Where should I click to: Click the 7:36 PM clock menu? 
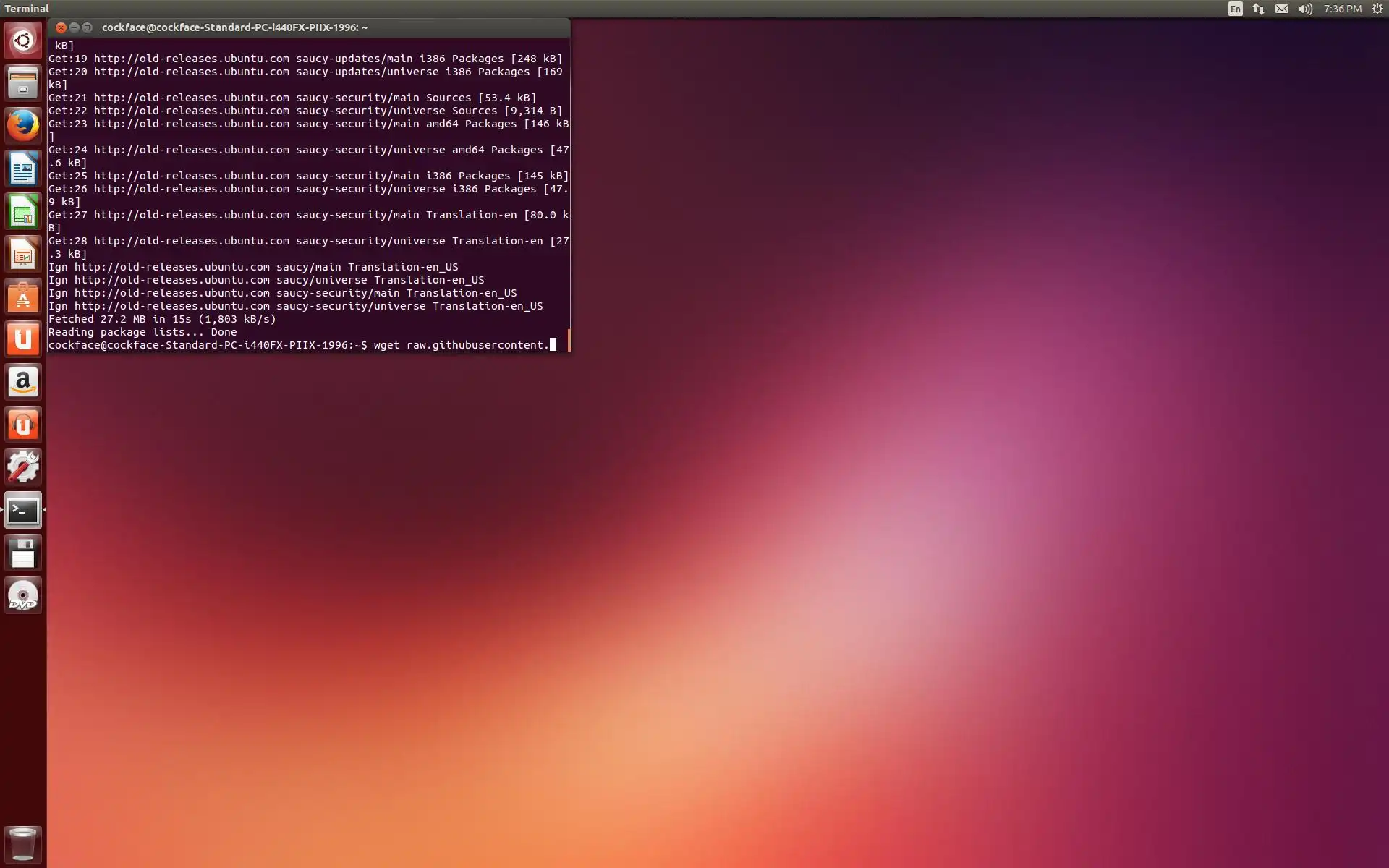1342,9
